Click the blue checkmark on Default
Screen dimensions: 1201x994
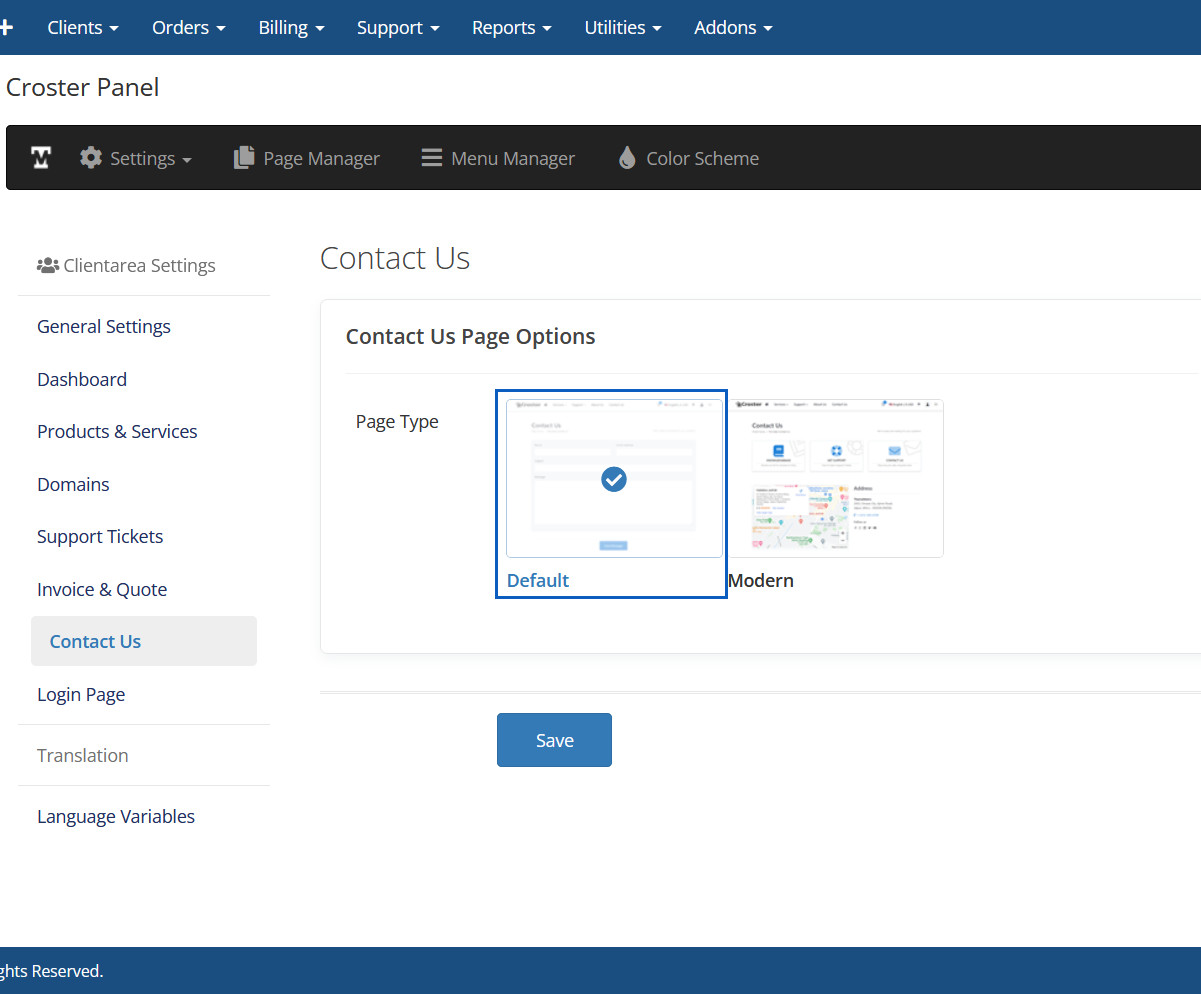pyautogui.click(x=614, y=480)
